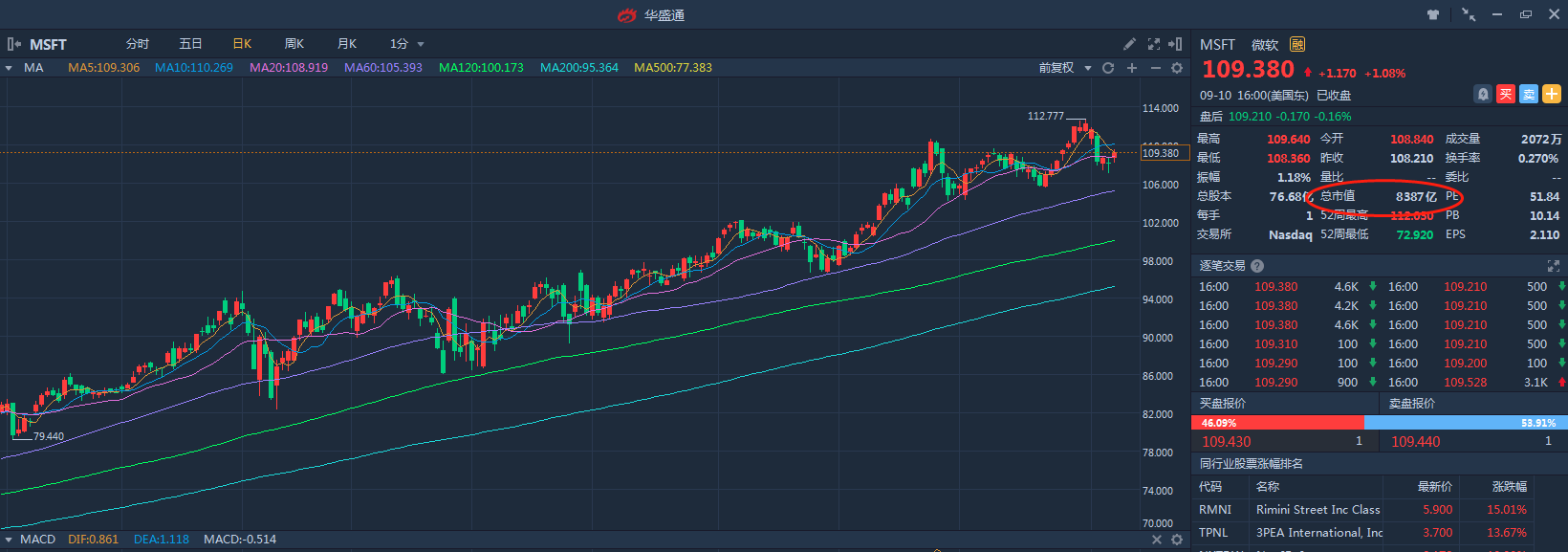
Task: Click the red 46.09% bid ratio bar
Action: coord(1276,423)
